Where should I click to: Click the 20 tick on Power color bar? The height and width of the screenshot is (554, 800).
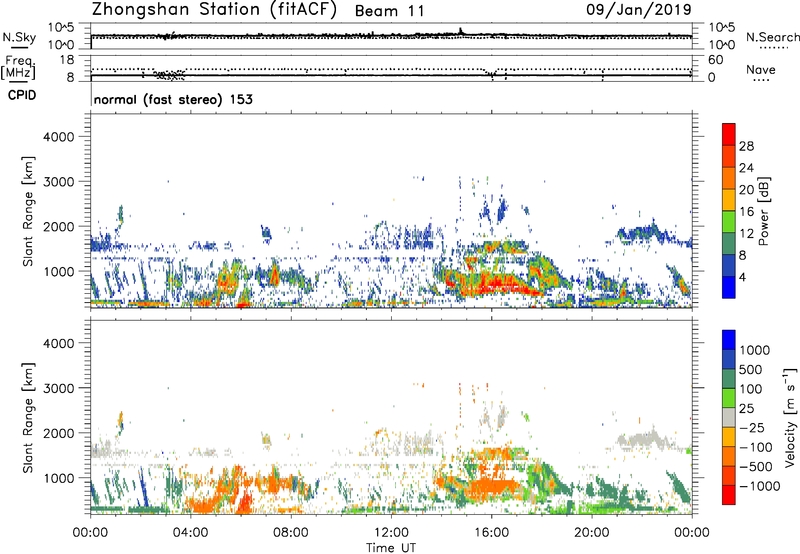coord(746,190)
